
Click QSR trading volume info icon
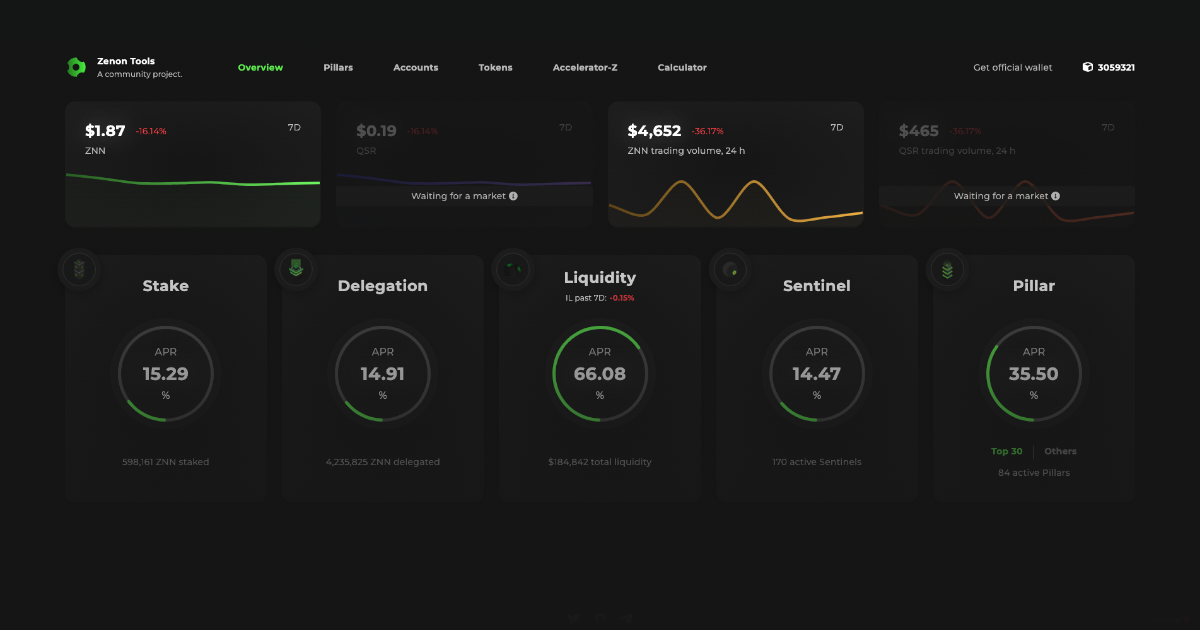[1055, 196]
